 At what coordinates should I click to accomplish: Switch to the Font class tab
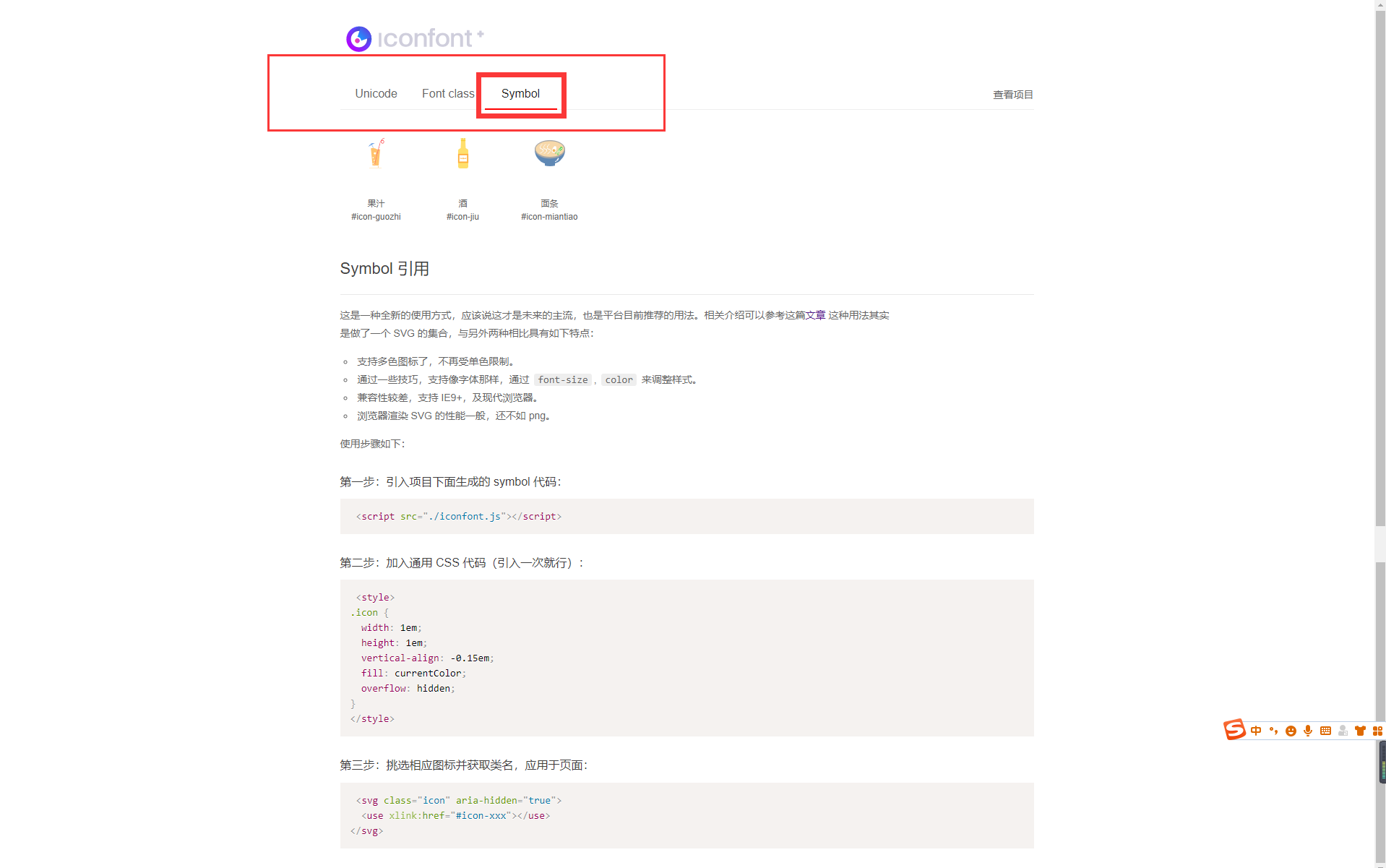[448, 93]
